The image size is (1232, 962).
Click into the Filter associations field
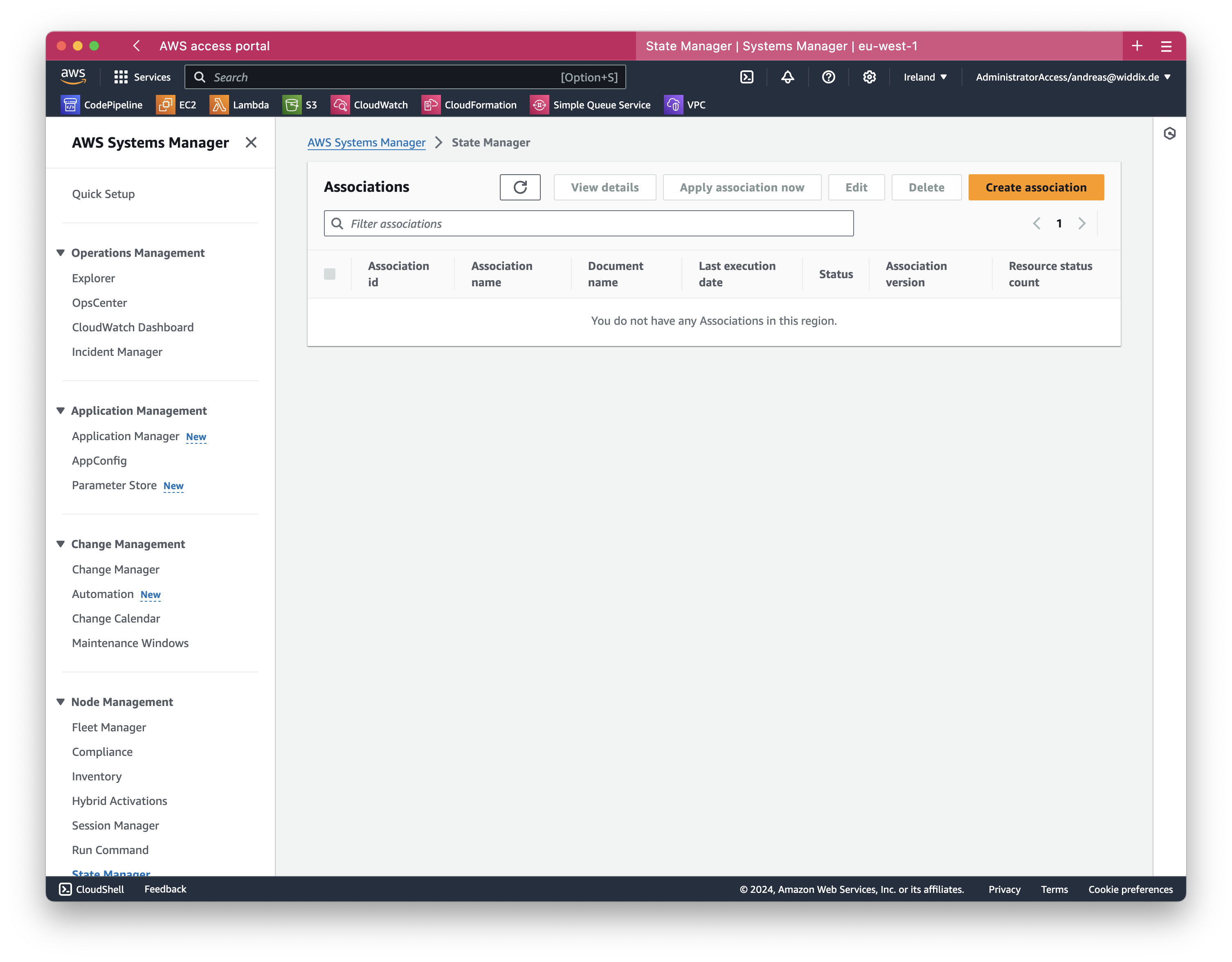coord(588,223)
